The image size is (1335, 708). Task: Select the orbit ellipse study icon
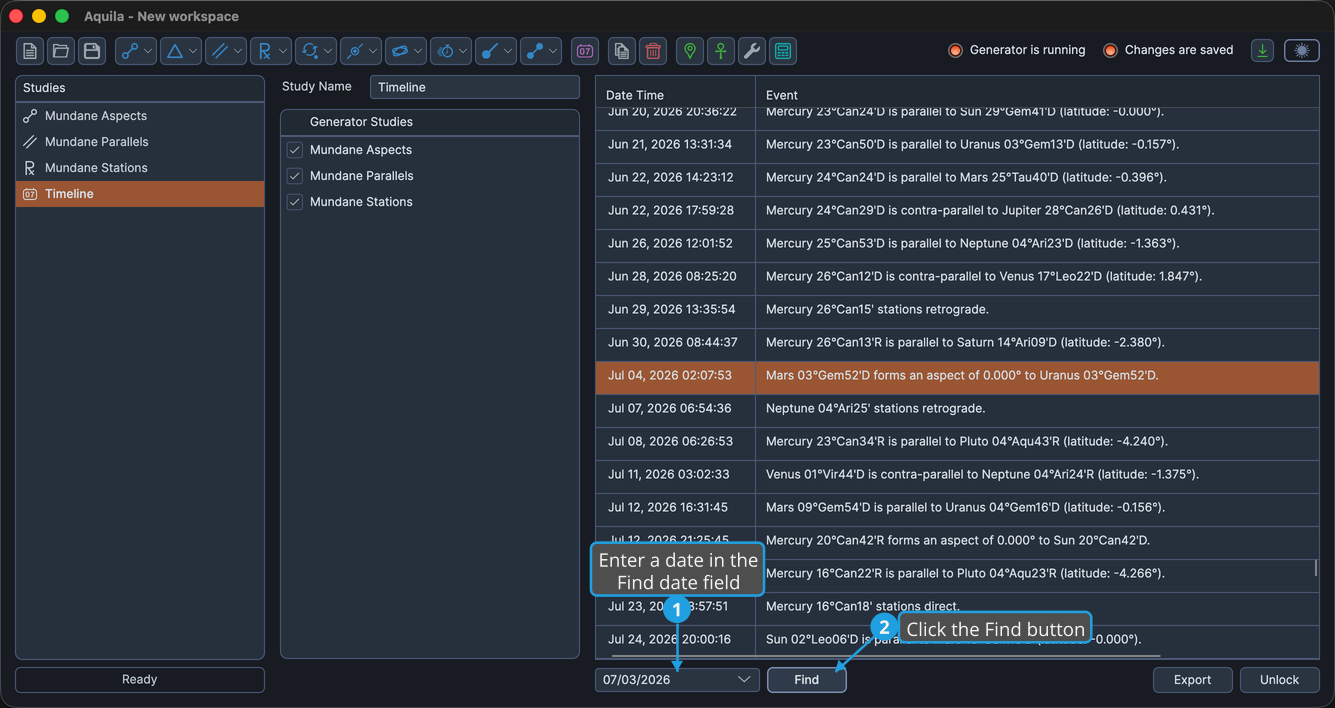click(x=399, y=51)
